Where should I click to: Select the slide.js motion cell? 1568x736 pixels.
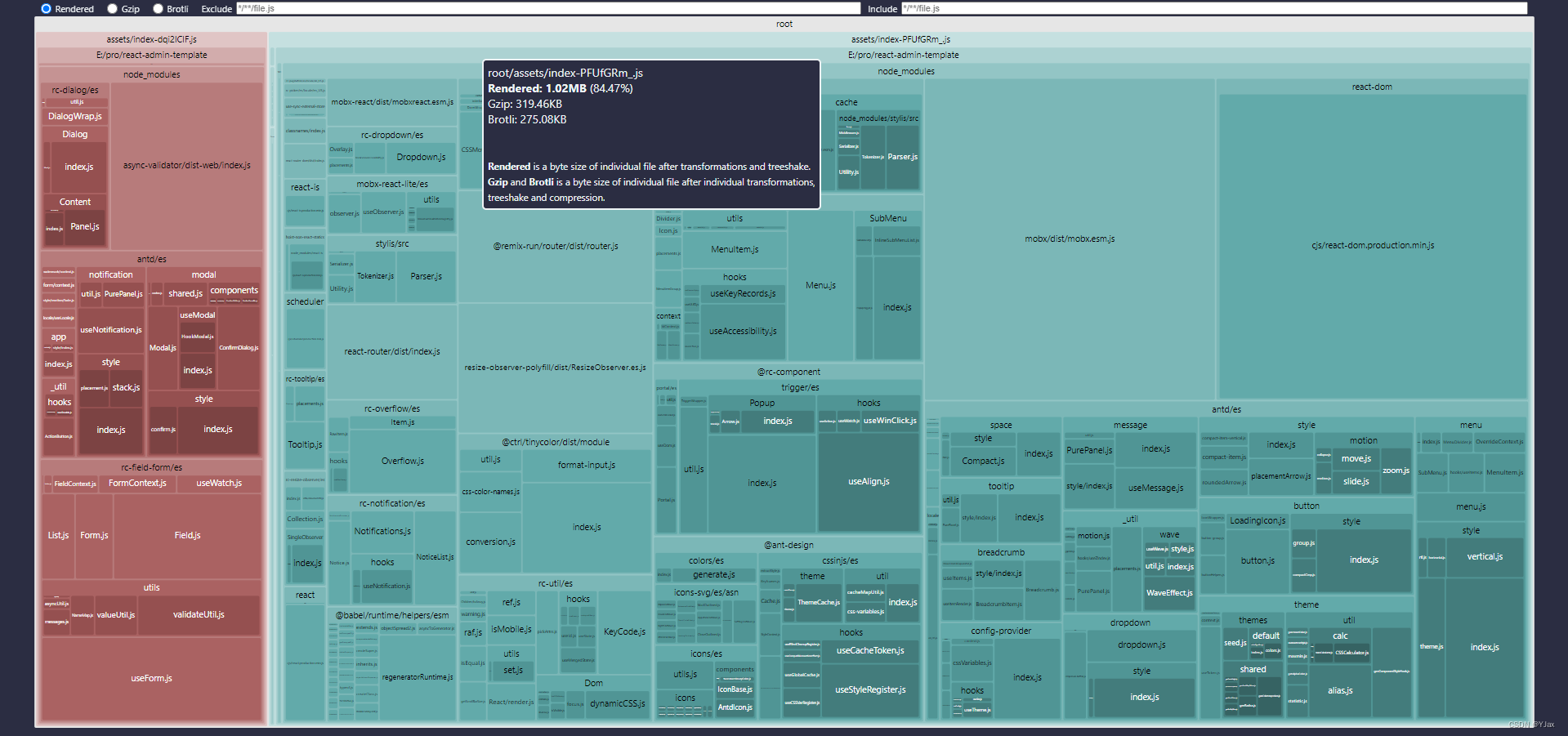(x=1356, y=482)
